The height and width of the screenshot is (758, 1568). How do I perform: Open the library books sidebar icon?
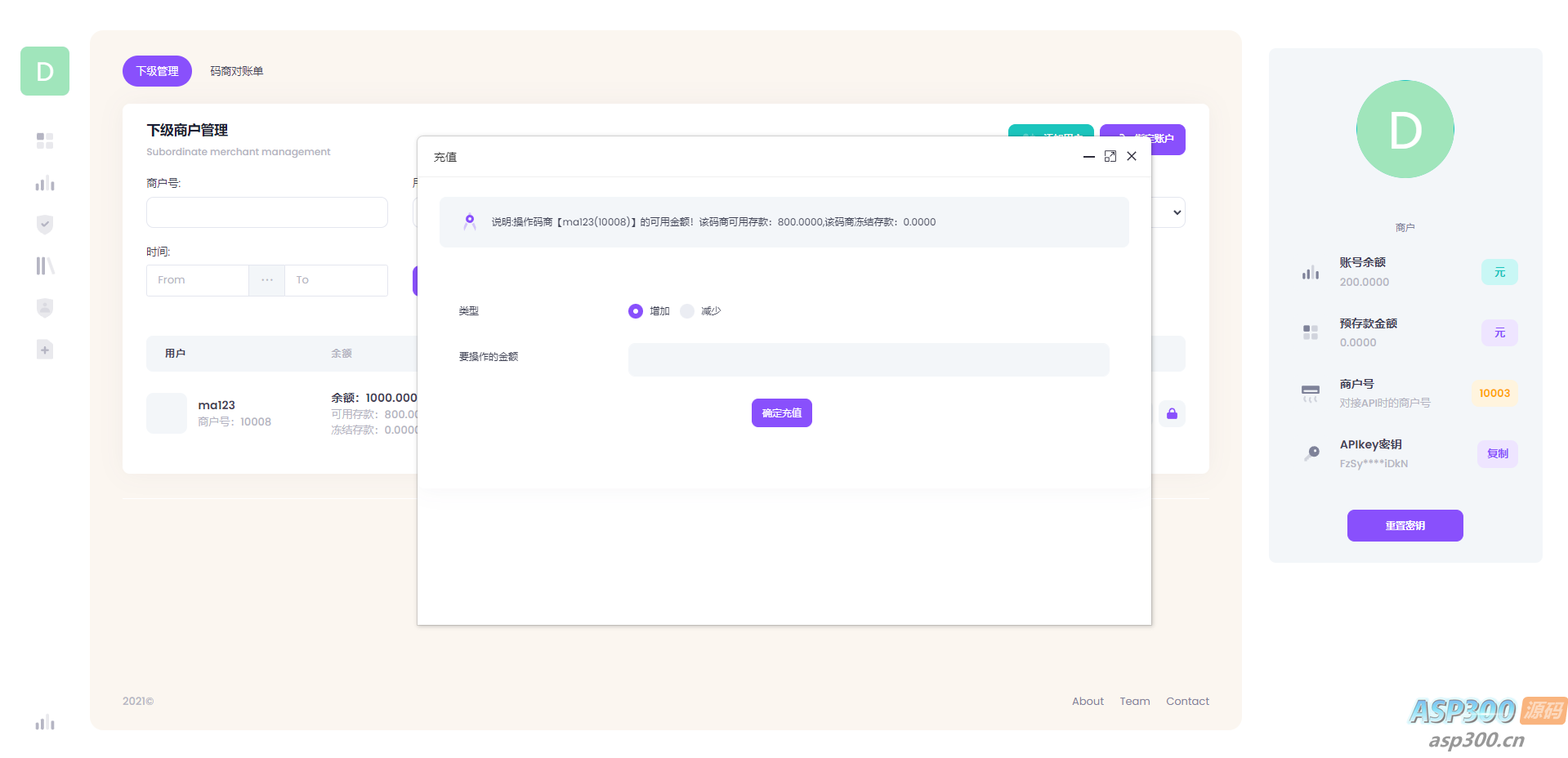tap(45, 266)
